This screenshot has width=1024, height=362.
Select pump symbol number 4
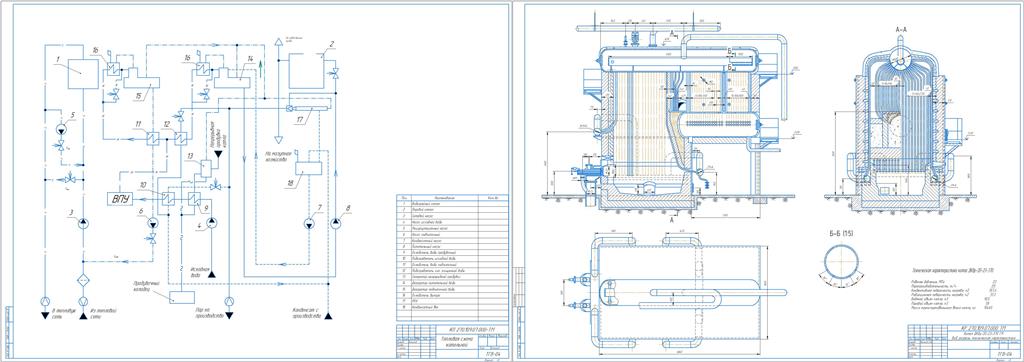[211, 224]
